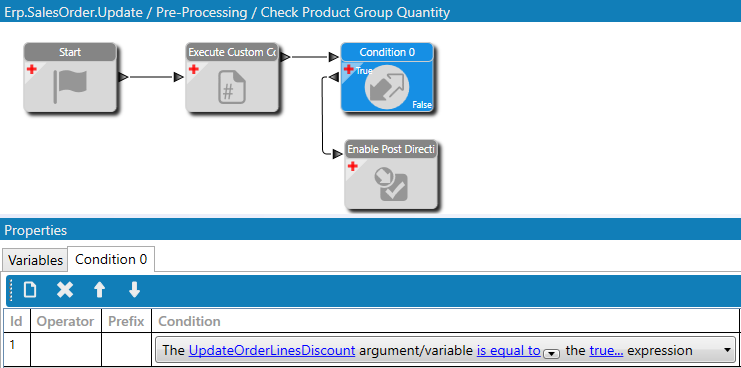Add a new condition row with page icon
The width and height of the screenshot is (741, 368).
(30, 290)
